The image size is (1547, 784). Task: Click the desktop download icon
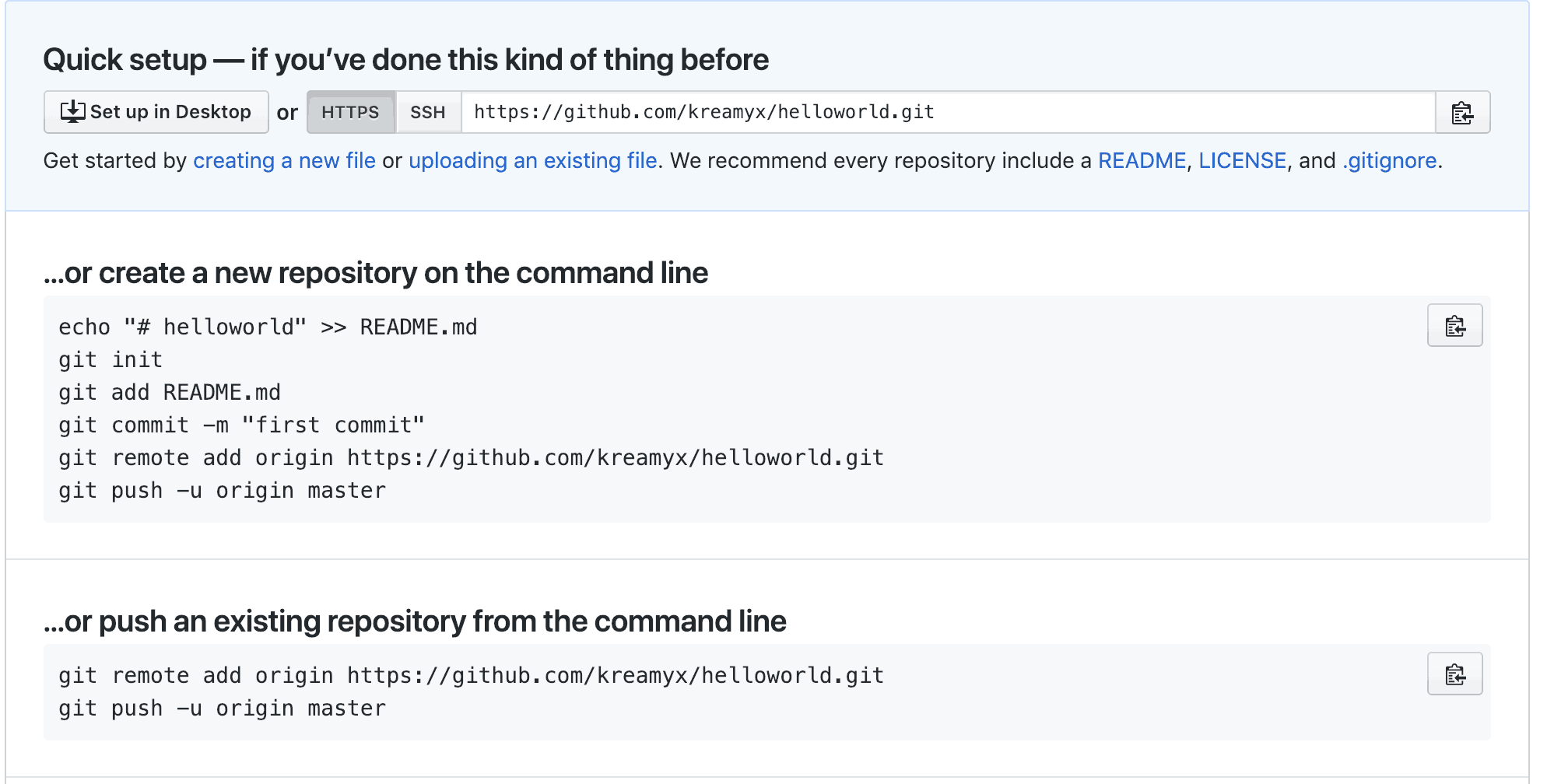[73, 112]
